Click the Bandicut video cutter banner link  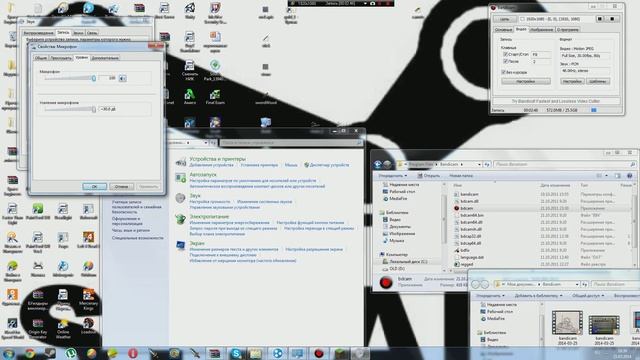click(556, 101)
